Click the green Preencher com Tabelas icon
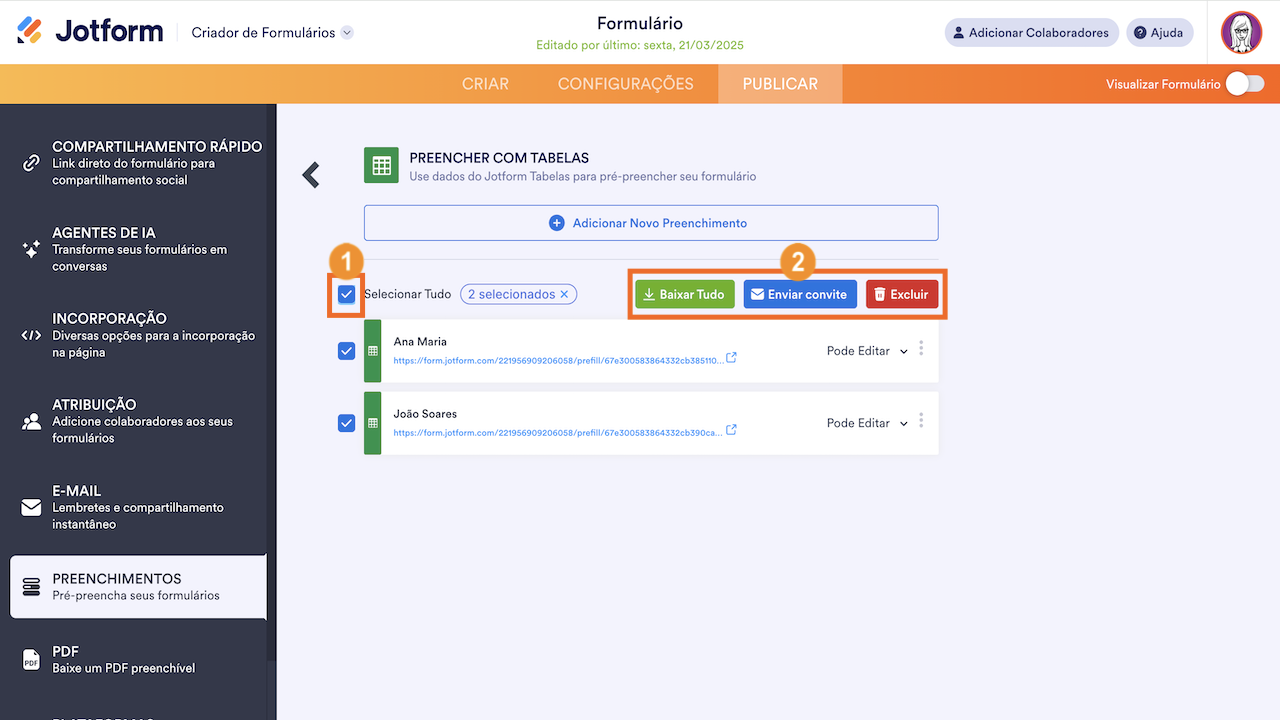This screenshot has width=1280, height=720. [381, 167]
